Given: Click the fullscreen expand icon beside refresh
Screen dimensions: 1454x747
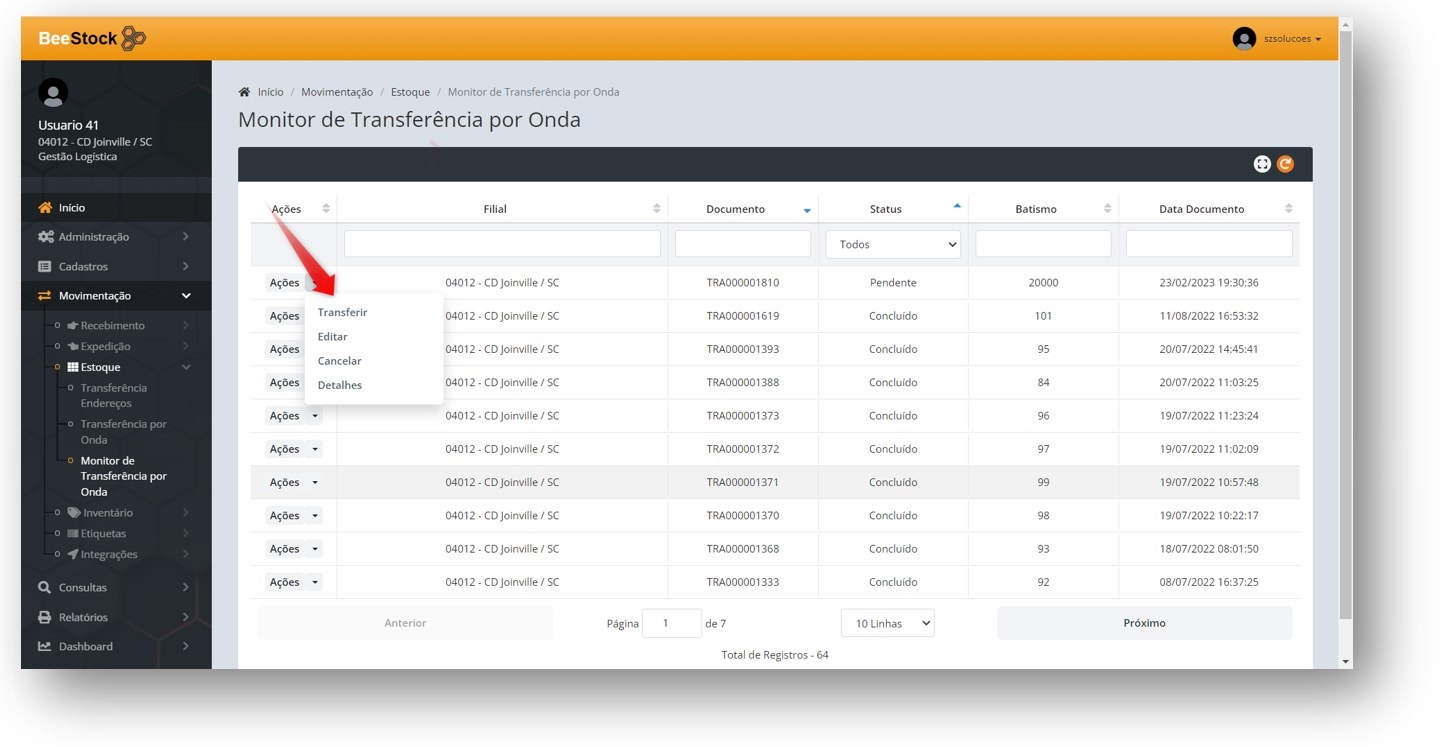Looking at the screenshot, I should [x=1262, y=164].
